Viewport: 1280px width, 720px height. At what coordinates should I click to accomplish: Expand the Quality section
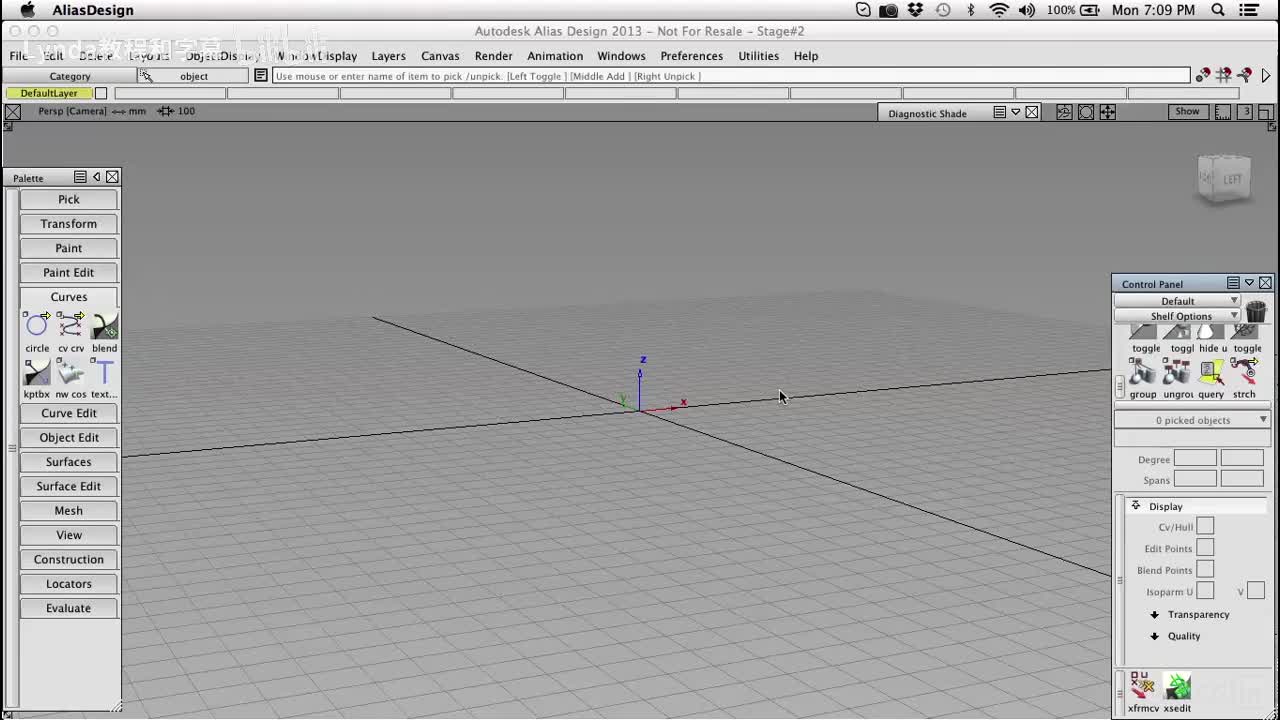(x=1154, y=636)
